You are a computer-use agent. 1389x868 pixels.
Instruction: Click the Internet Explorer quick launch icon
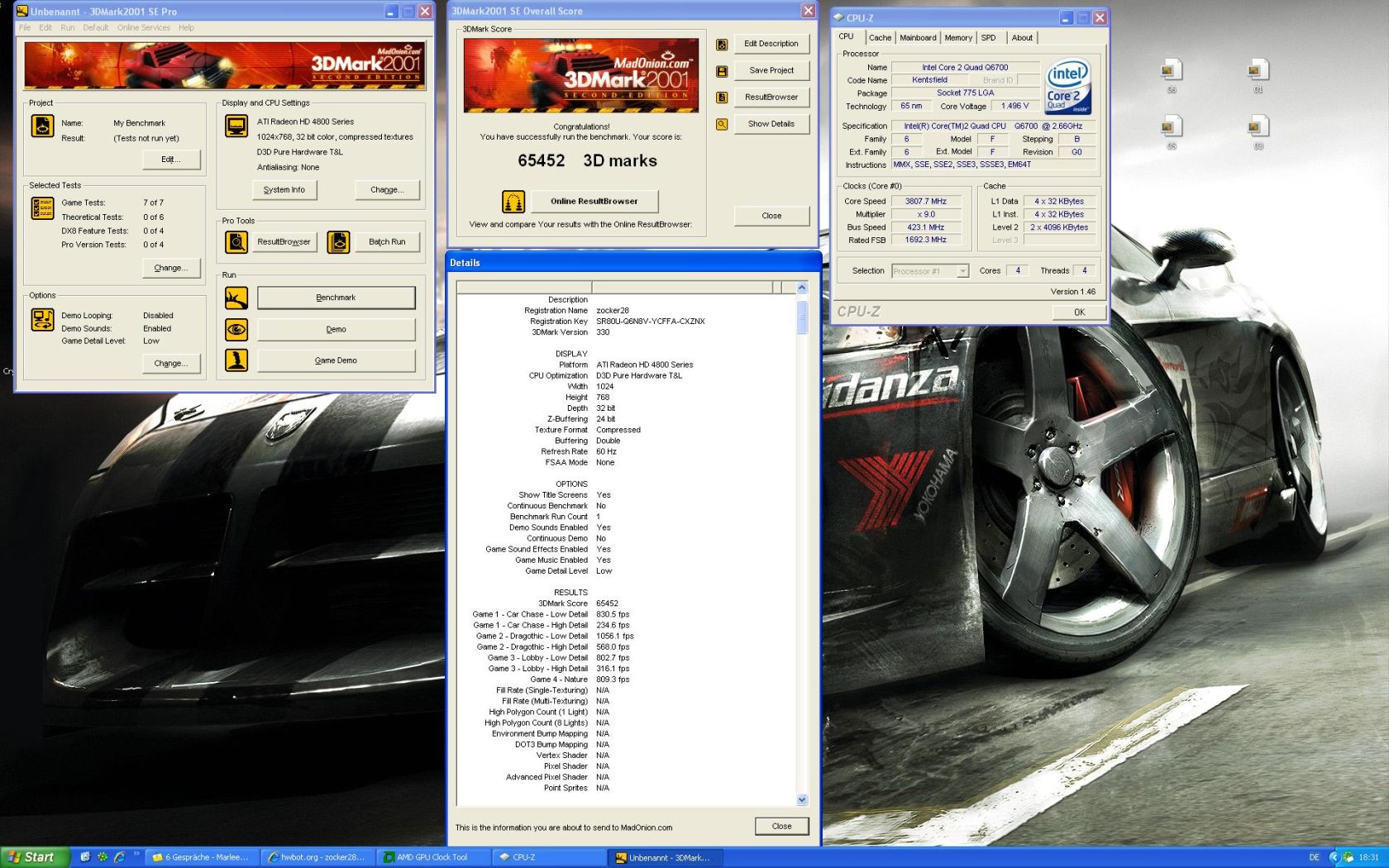click(119, 857)
